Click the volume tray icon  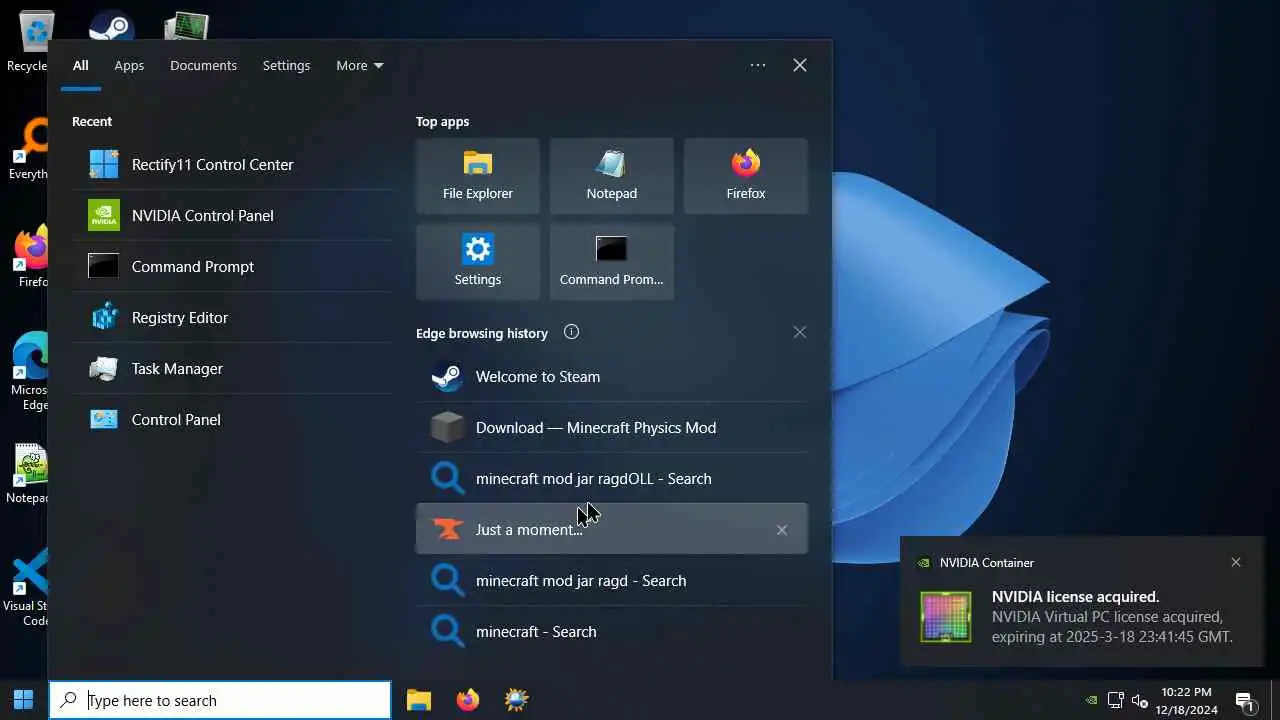(1139, 700)
